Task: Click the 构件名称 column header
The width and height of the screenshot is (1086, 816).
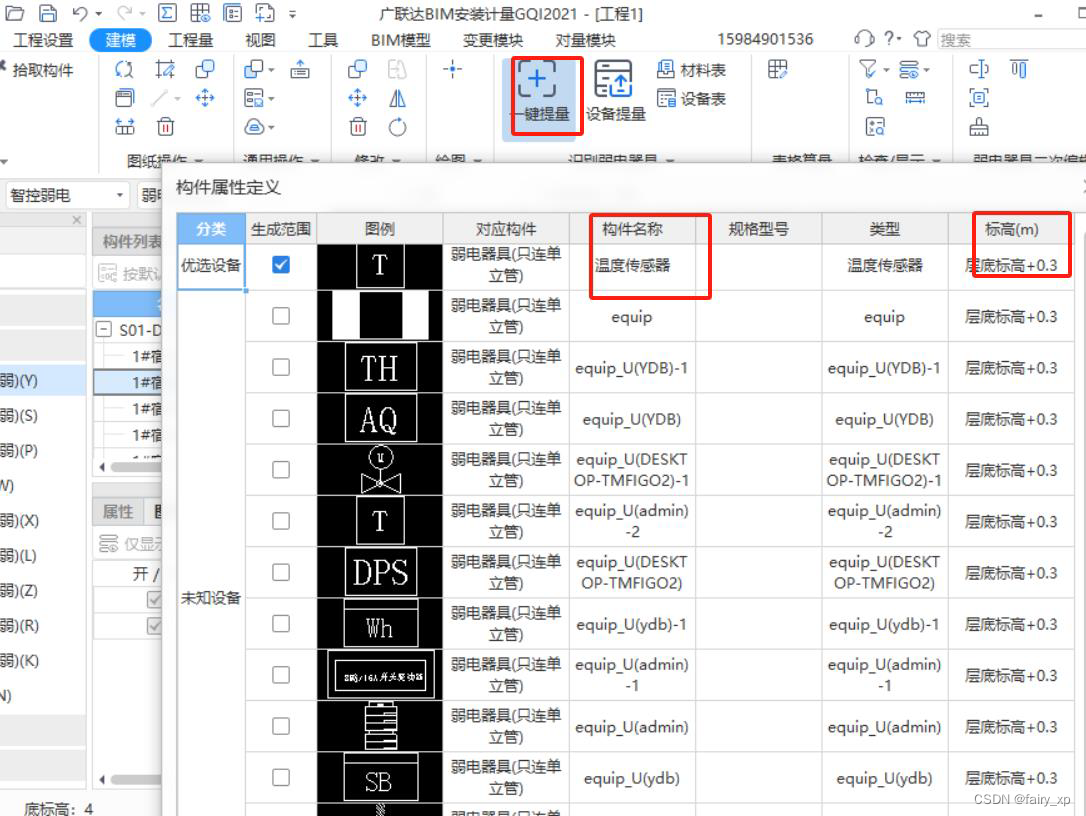Action: point(632,229)
